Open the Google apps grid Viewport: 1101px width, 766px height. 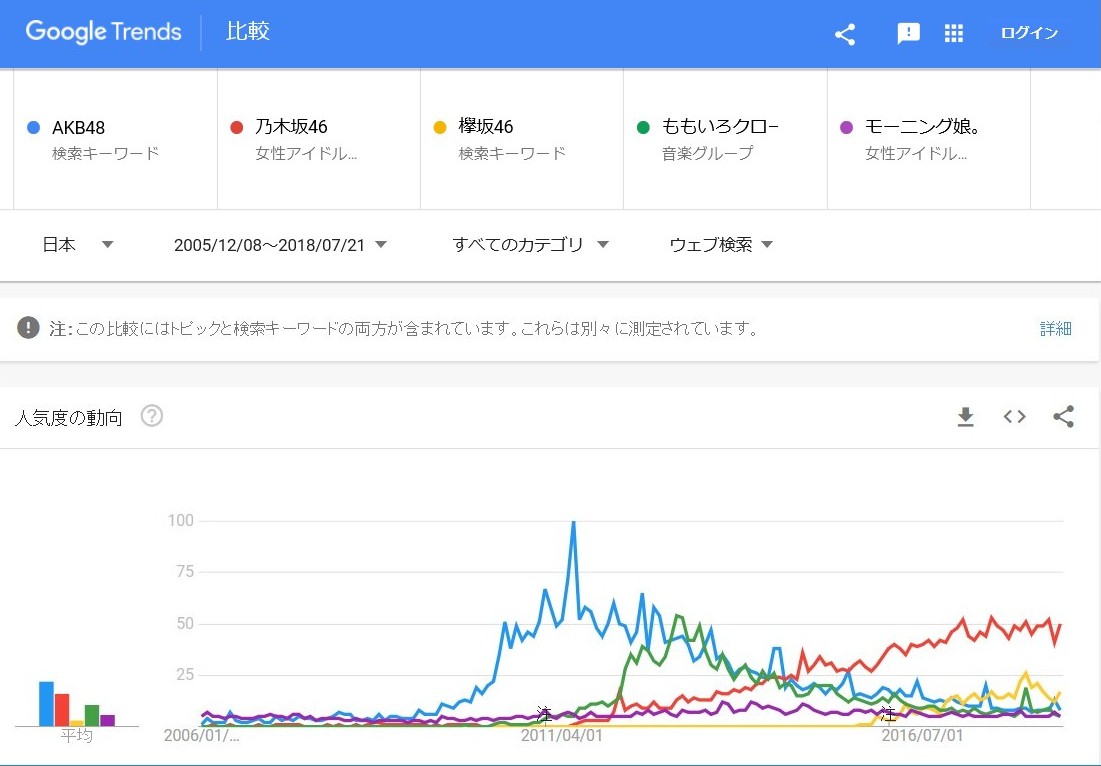pos(954,34)
